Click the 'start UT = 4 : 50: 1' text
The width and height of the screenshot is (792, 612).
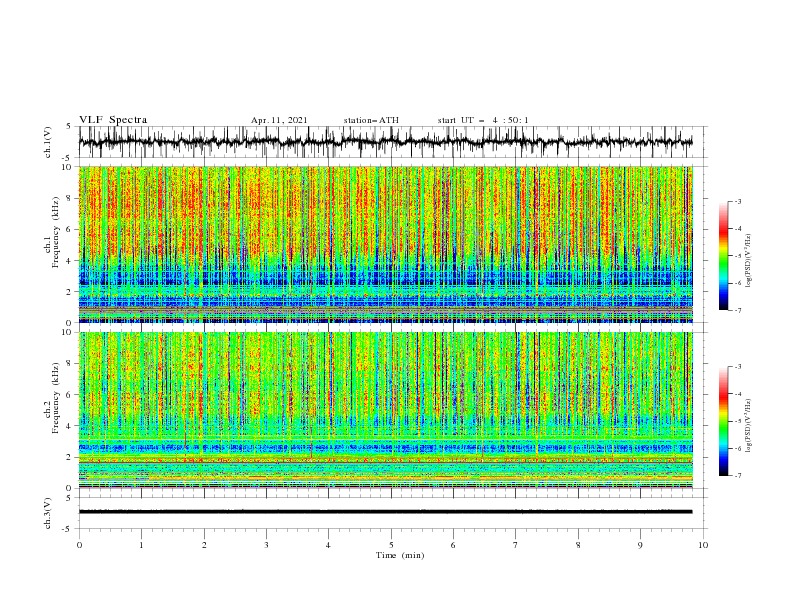click(x=483, y=120)
